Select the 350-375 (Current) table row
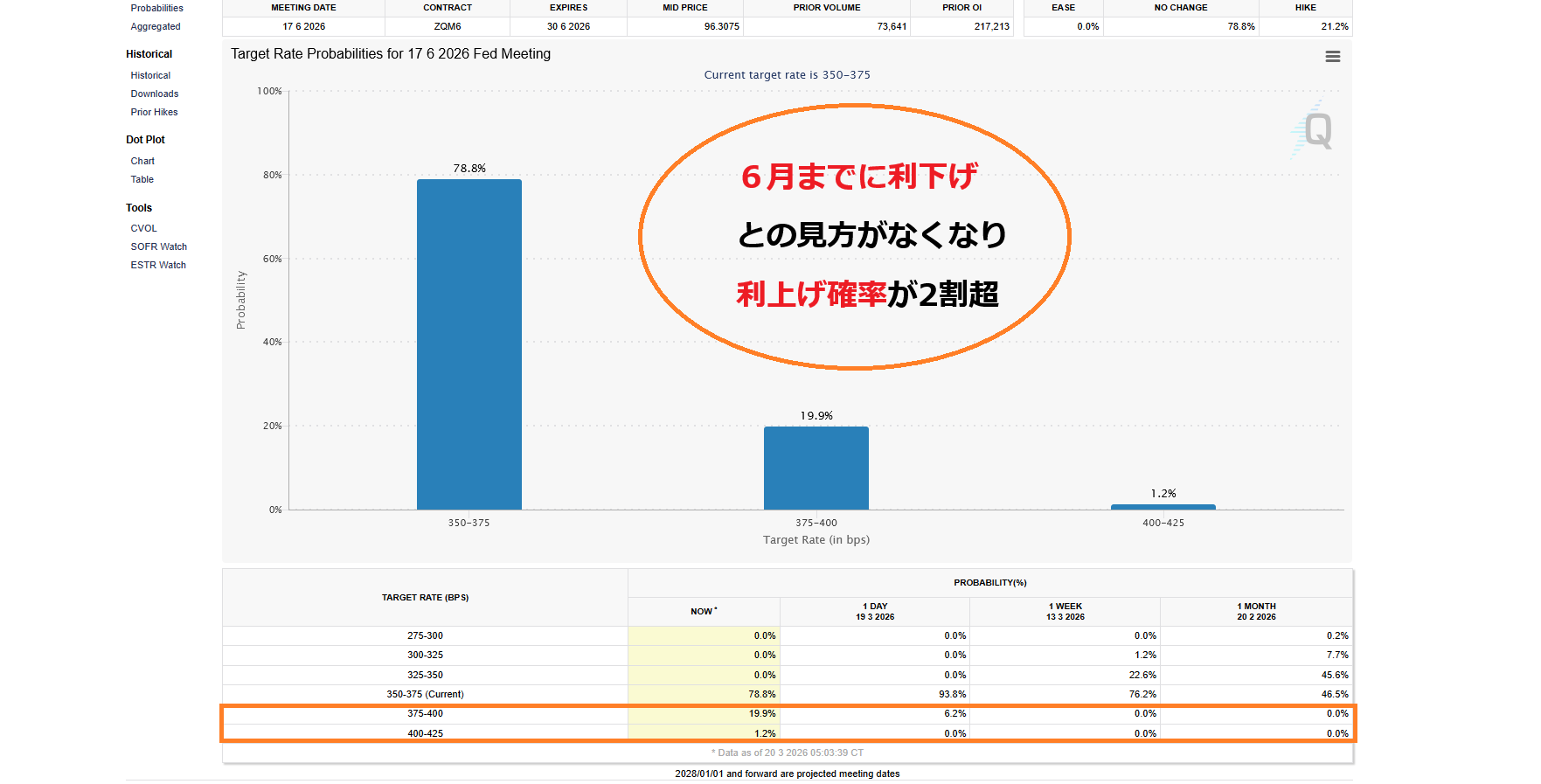The image size is (1541, 784). click(x=426, y=694)
